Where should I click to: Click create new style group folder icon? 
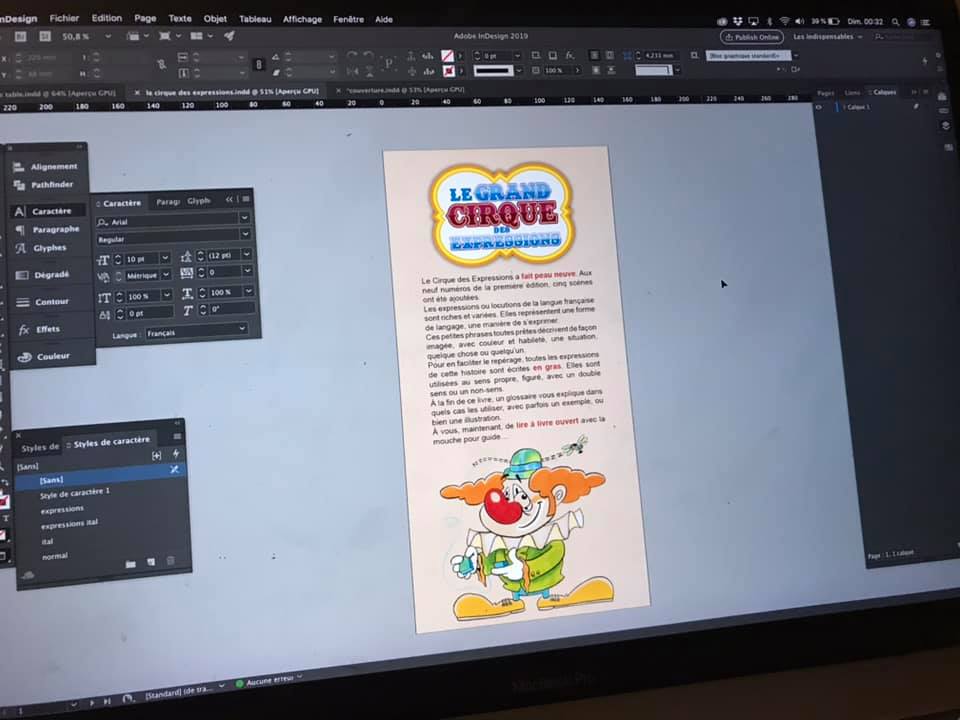[x=130, y=564]
